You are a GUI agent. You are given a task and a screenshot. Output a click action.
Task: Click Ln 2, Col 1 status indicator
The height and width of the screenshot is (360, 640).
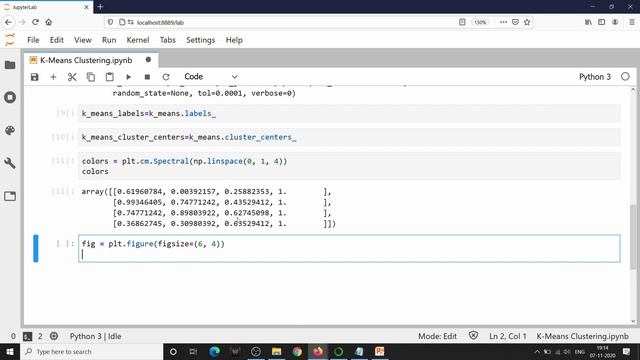507,336
